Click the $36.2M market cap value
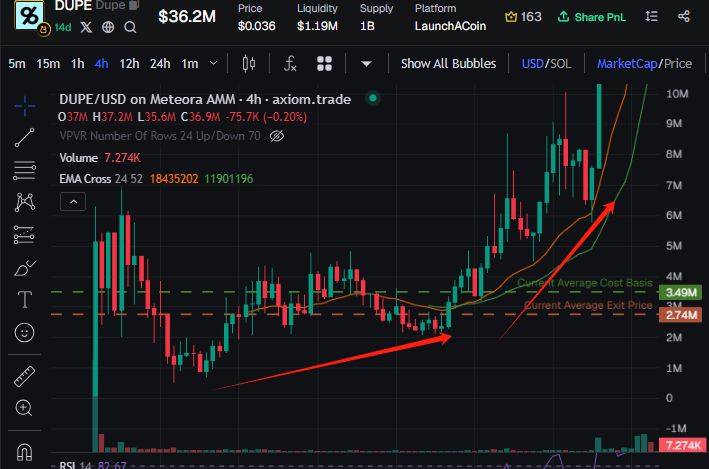 pos(187,17)
